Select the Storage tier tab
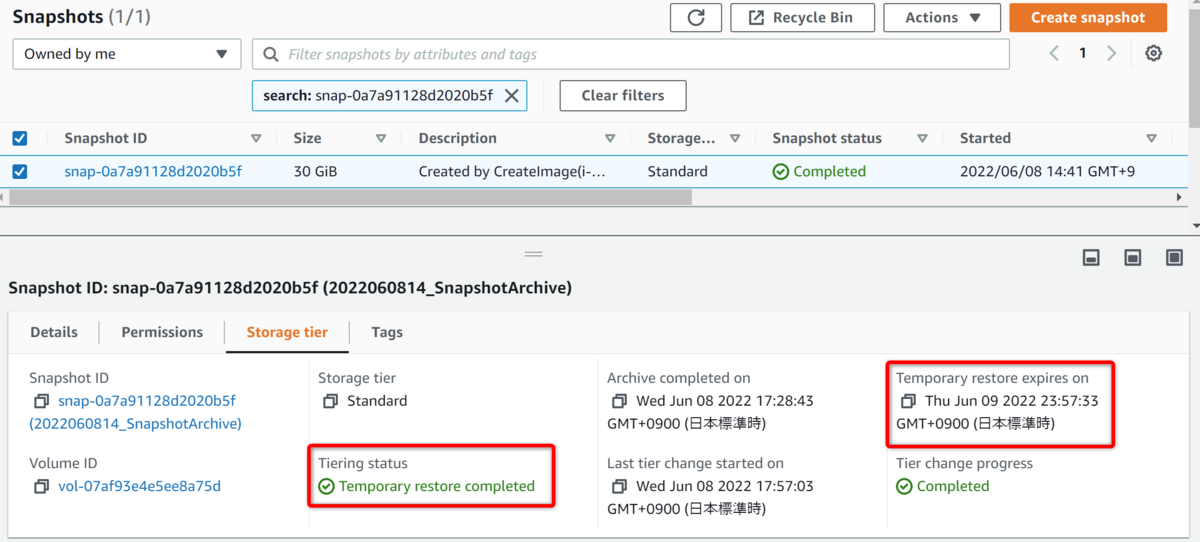Screen dimensions: 1200x542 pyautogui.click(x=287, y=332)
